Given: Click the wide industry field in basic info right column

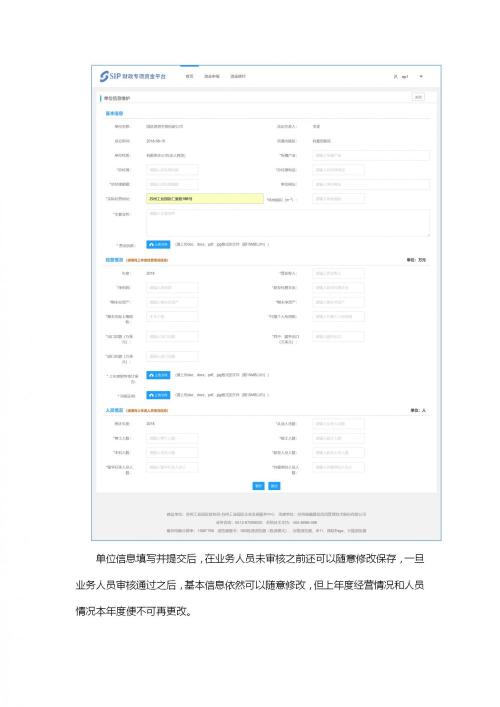Looking at the screenshot, I should click(x=371, y=156).
